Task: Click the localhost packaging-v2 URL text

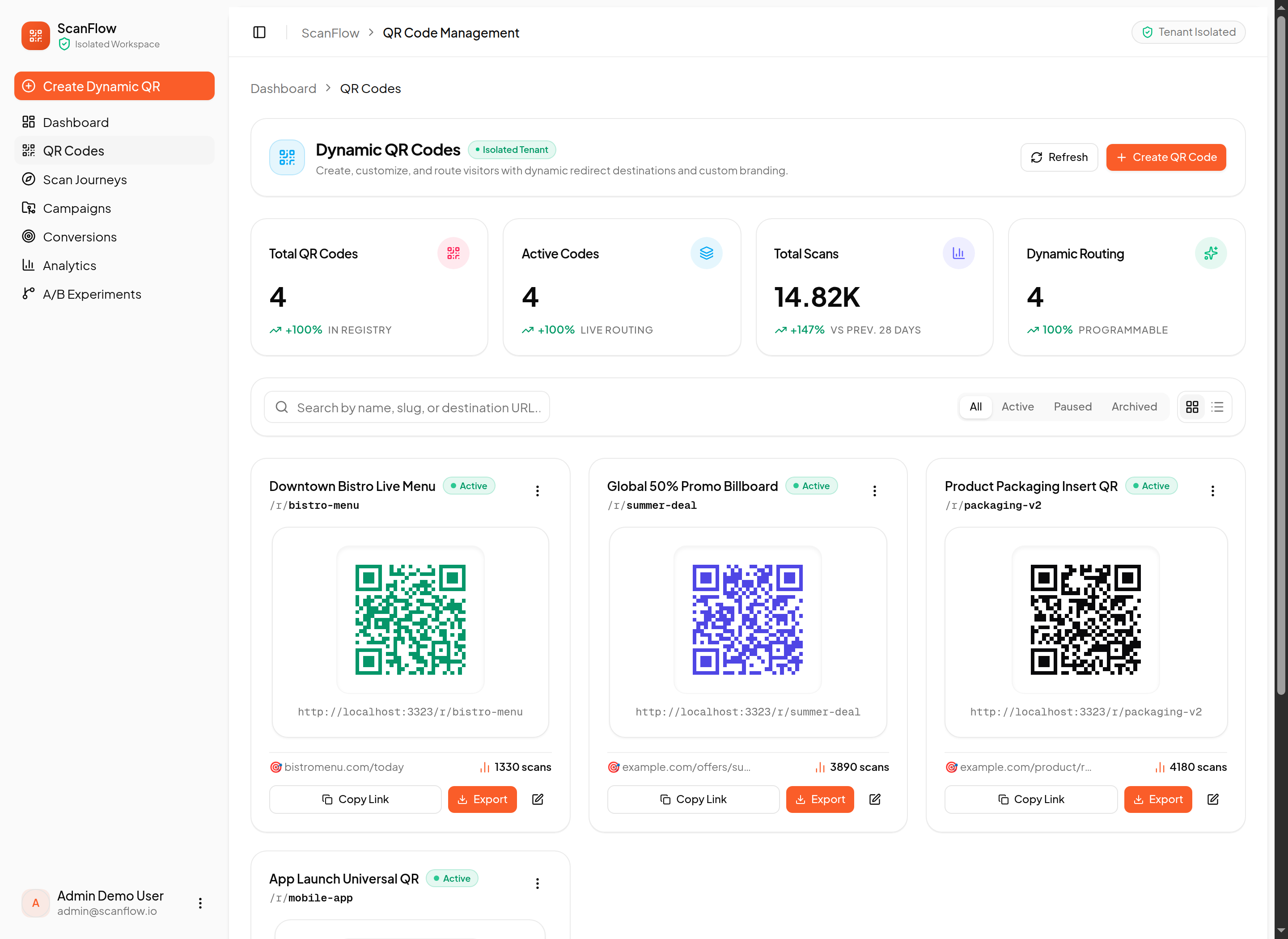Action: click(x=1086, y=712)
